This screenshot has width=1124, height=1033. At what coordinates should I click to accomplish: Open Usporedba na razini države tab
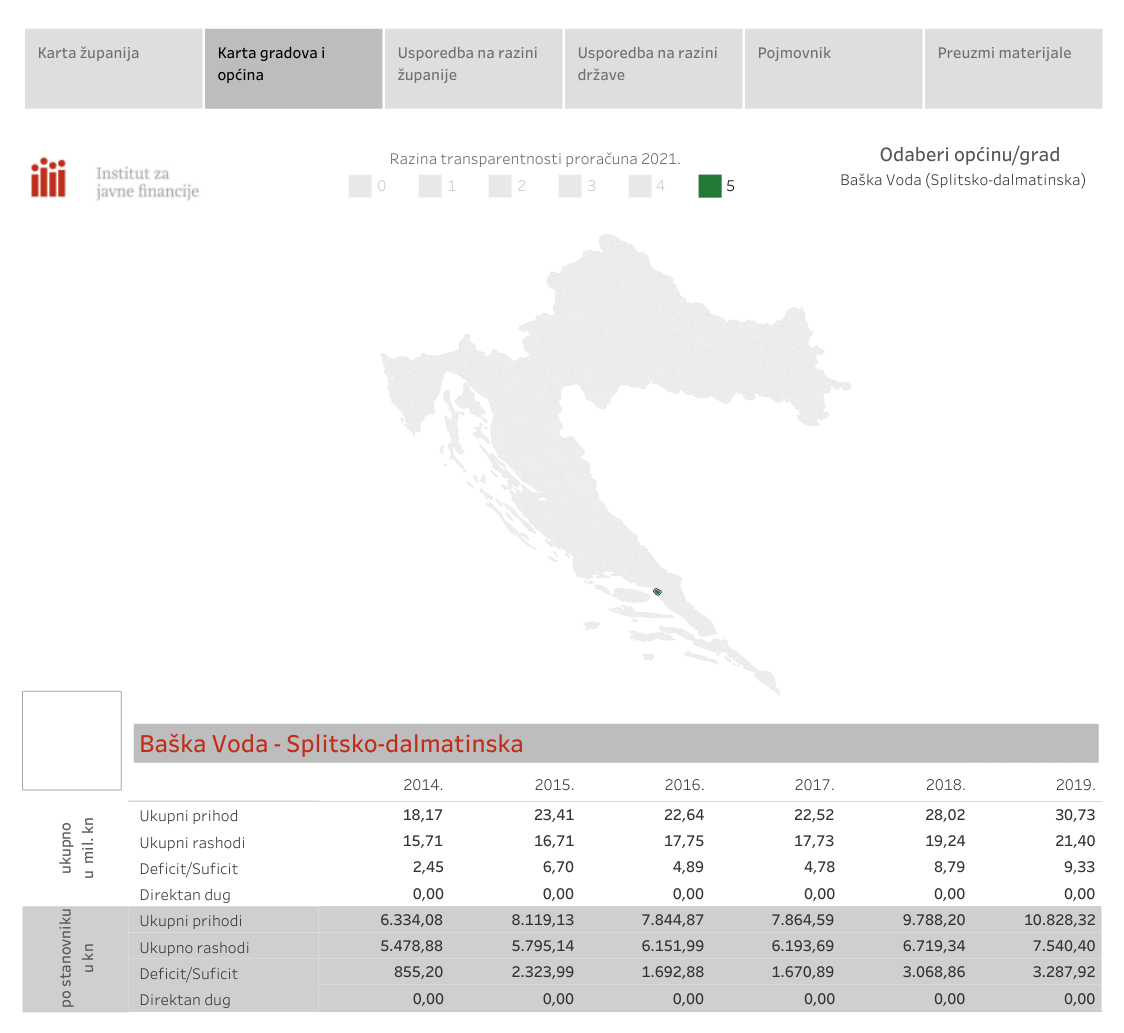(x=653, y=68)
